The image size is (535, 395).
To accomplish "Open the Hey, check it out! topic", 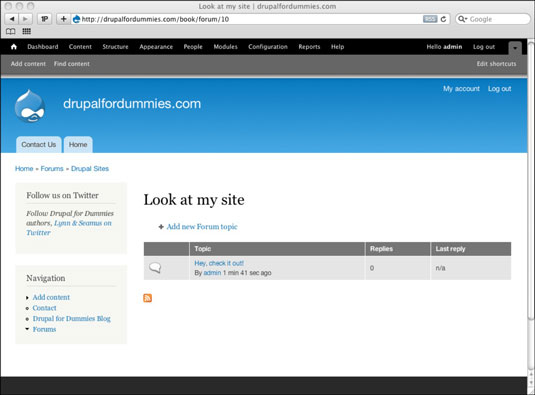I will (x=219, y=263).
